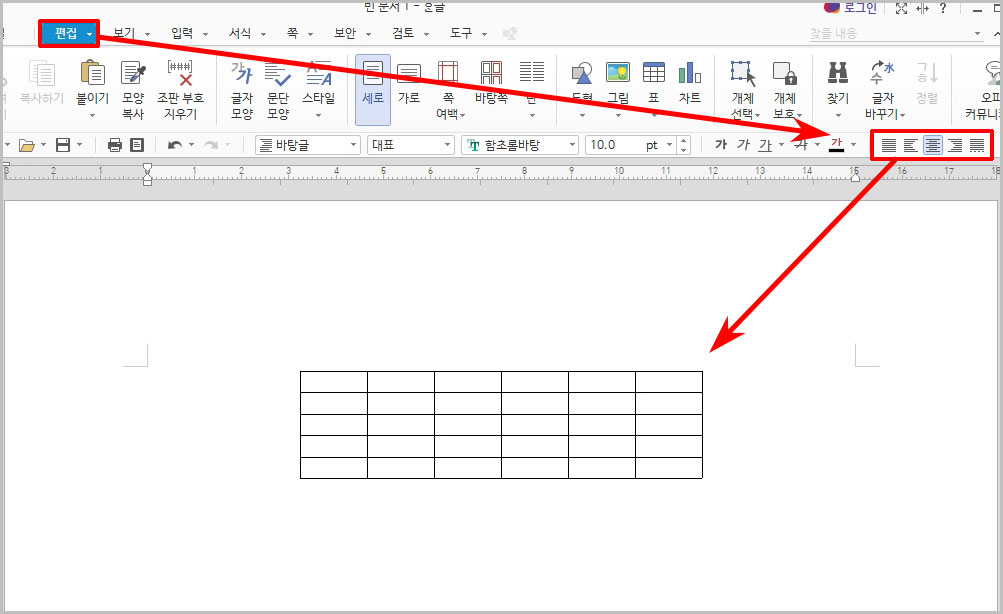The width and height of the screenshot is (1003, 614).
Task: Click the print preview page icon
Action: [137, 145]
